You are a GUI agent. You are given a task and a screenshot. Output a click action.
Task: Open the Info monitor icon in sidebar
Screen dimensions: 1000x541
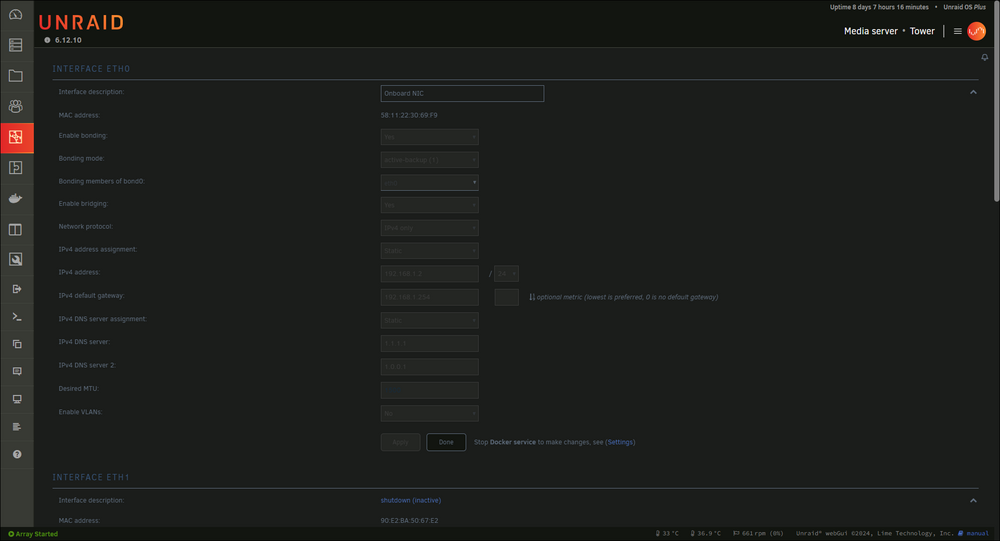17,399
